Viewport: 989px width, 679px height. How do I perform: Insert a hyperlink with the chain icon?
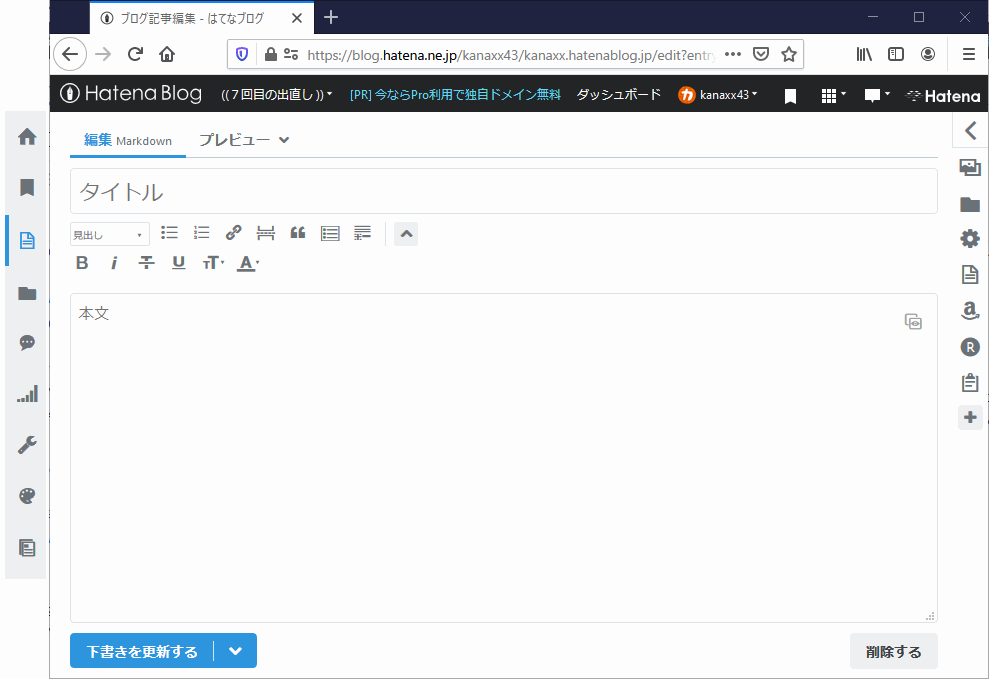(x=233, y=233)
